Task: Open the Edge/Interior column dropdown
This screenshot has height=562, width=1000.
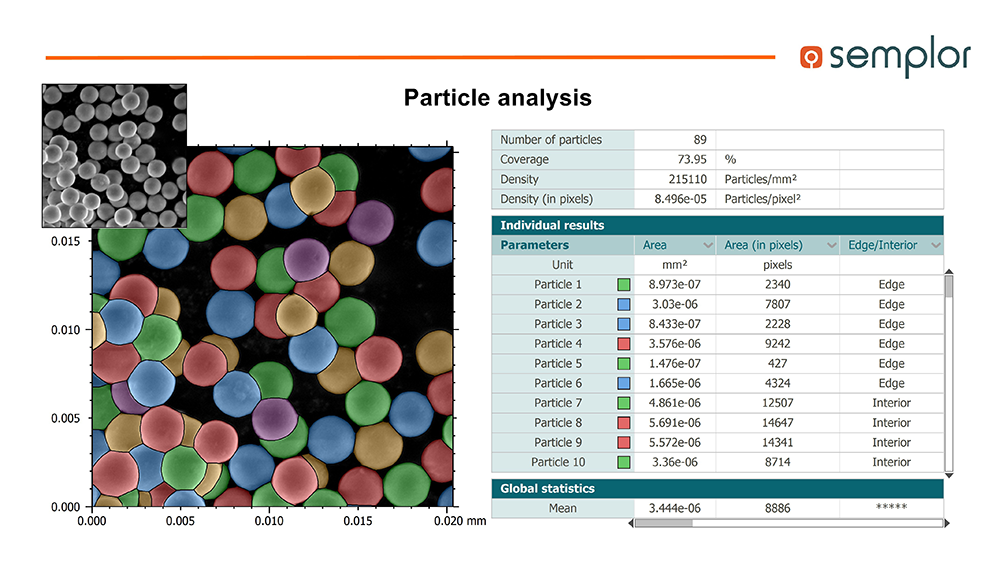Action: pos(936,245)
